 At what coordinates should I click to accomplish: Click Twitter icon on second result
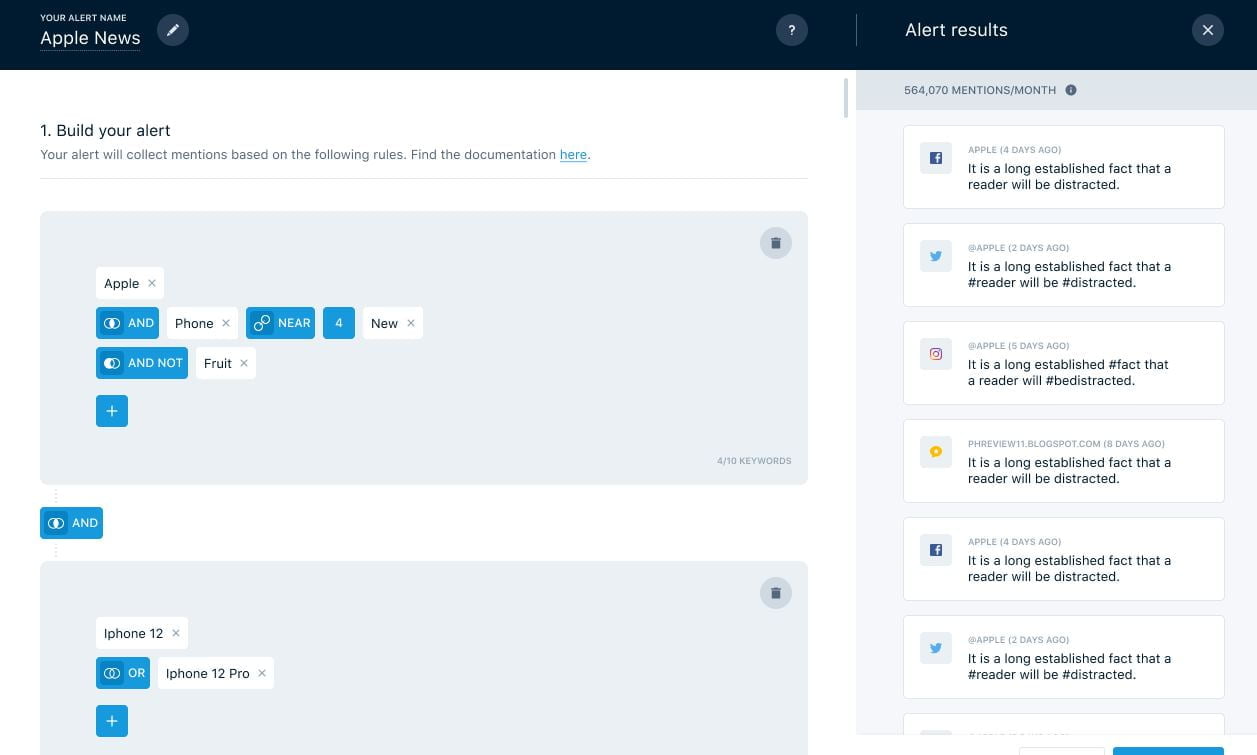point(936,256)
